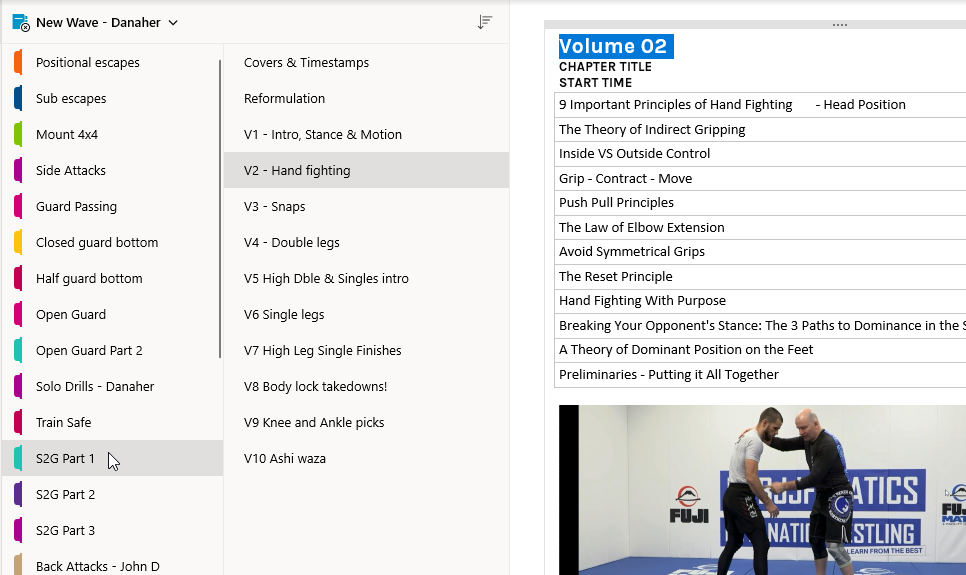Click The Reset Principle table row
Viewport: 966px width, 575px height.
[x=616, y=277]
